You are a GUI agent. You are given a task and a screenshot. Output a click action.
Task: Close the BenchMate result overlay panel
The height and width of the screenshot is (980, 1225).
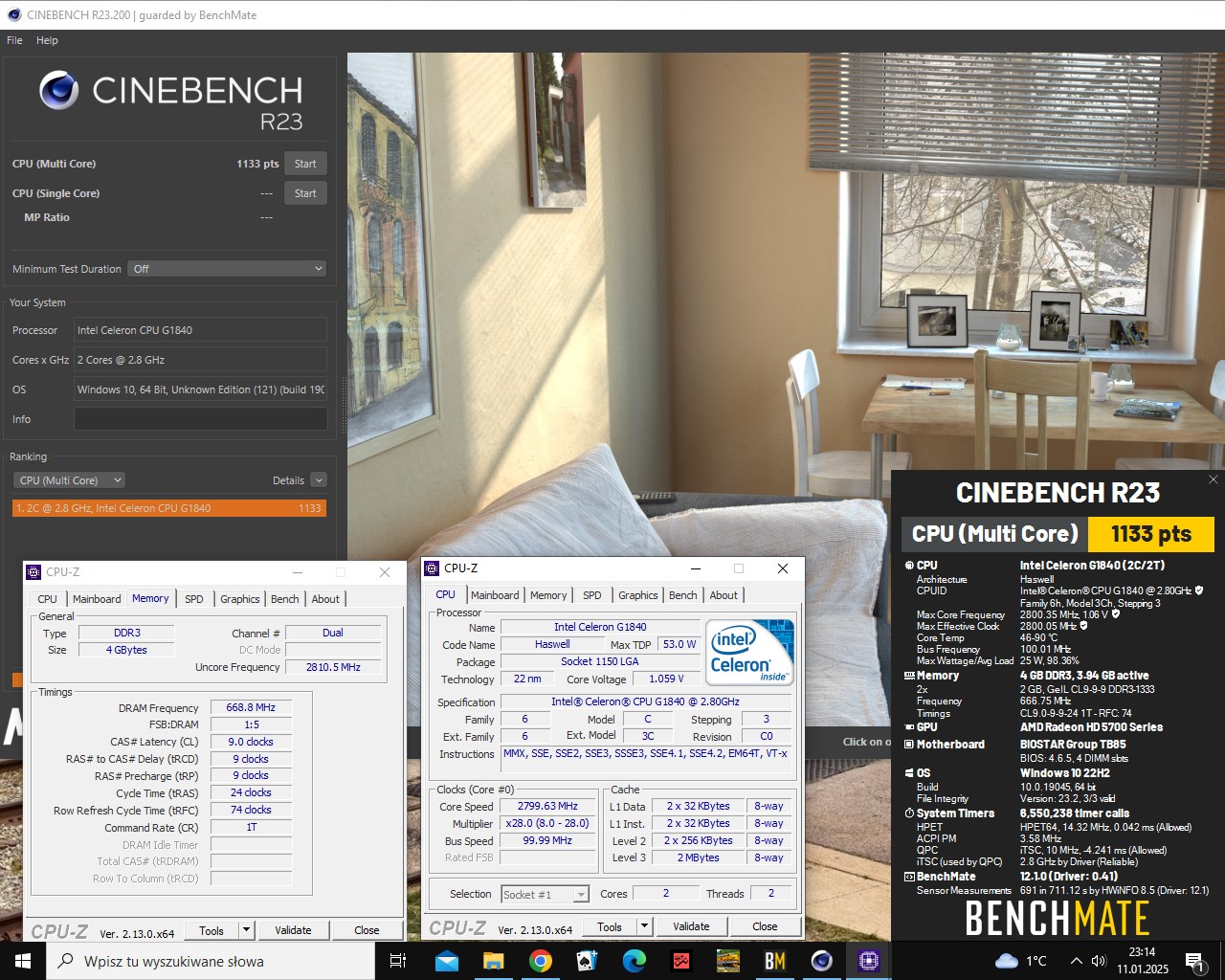click(1213, 479)
